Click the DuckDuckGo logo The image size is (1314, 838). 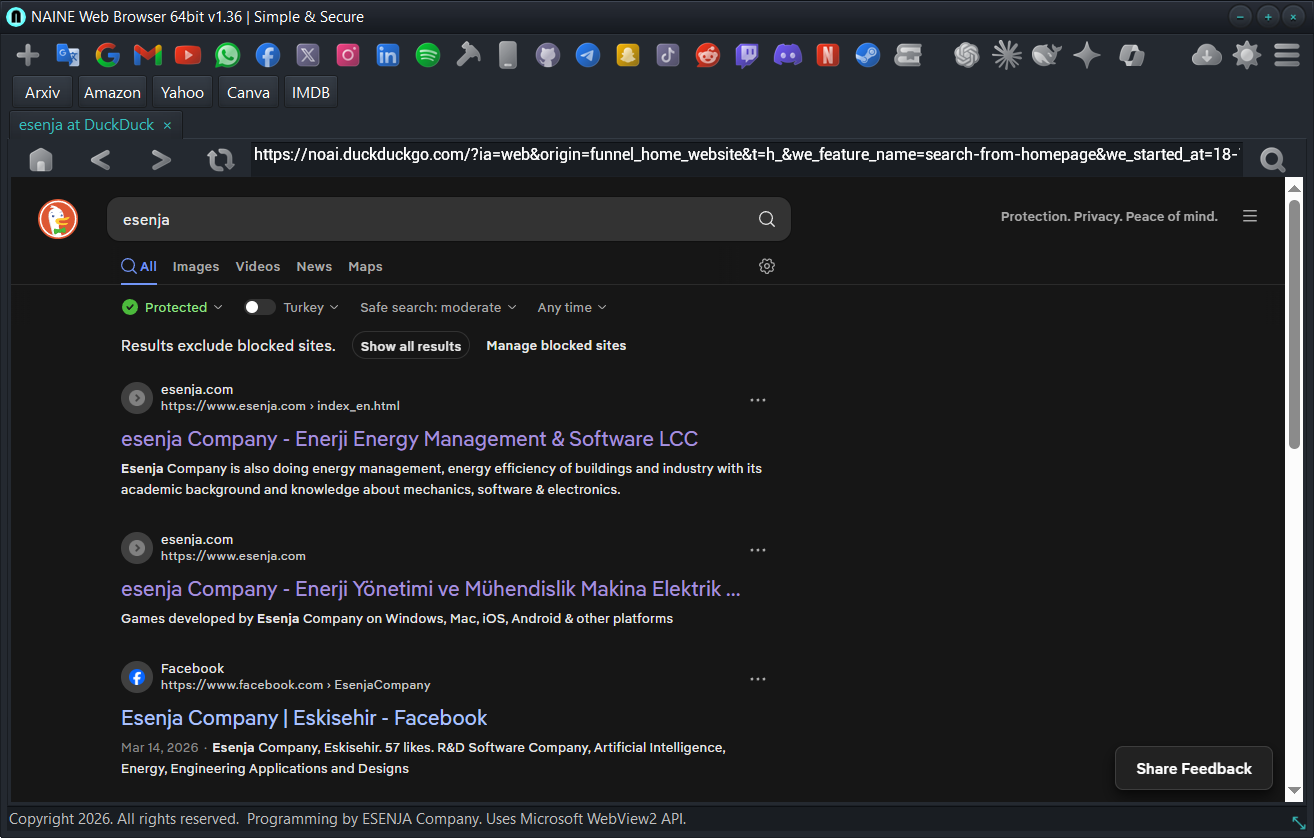58,219
